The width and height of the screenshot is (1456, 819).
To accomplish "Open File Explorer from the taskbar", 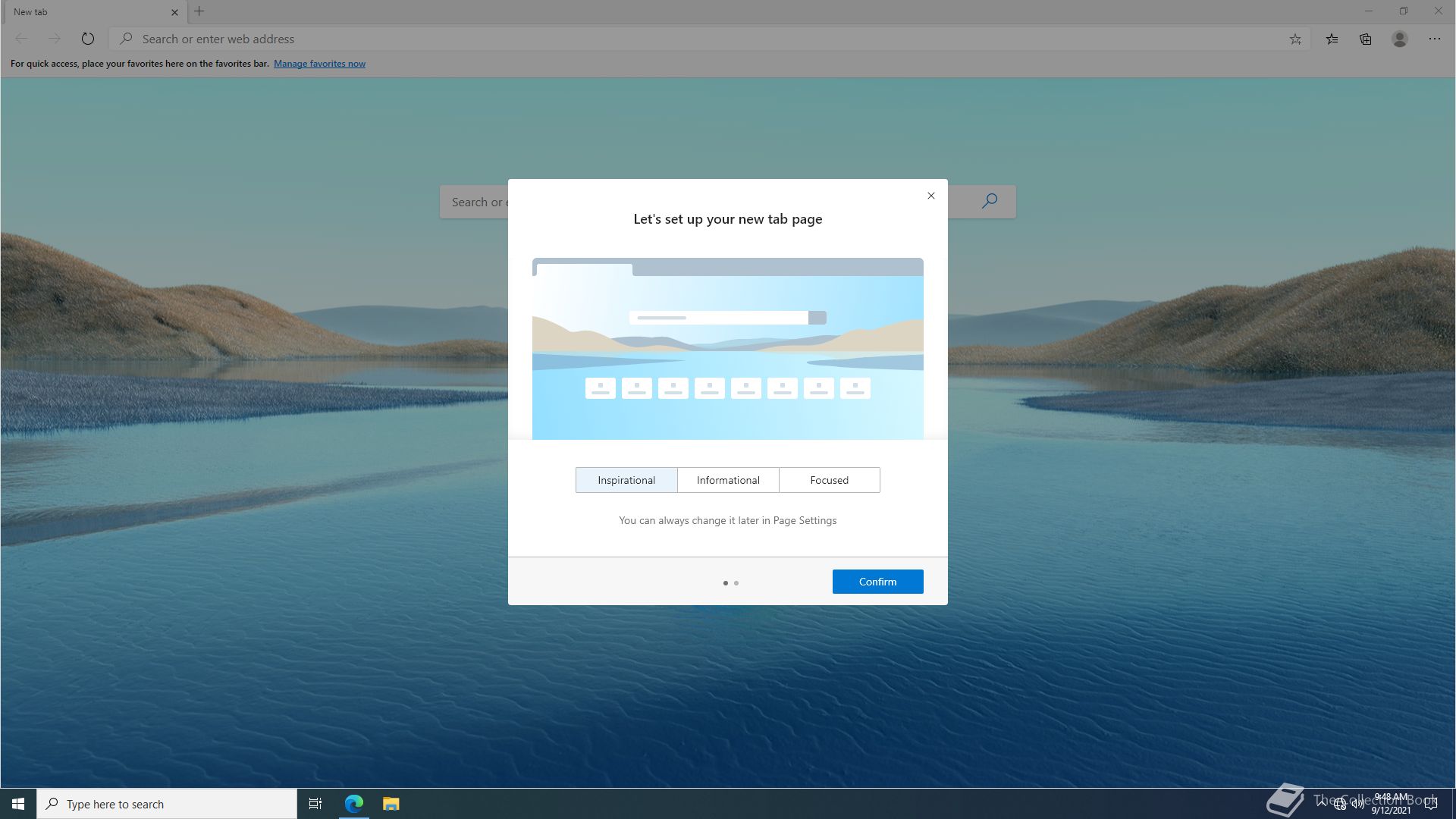I will (391, 804).
